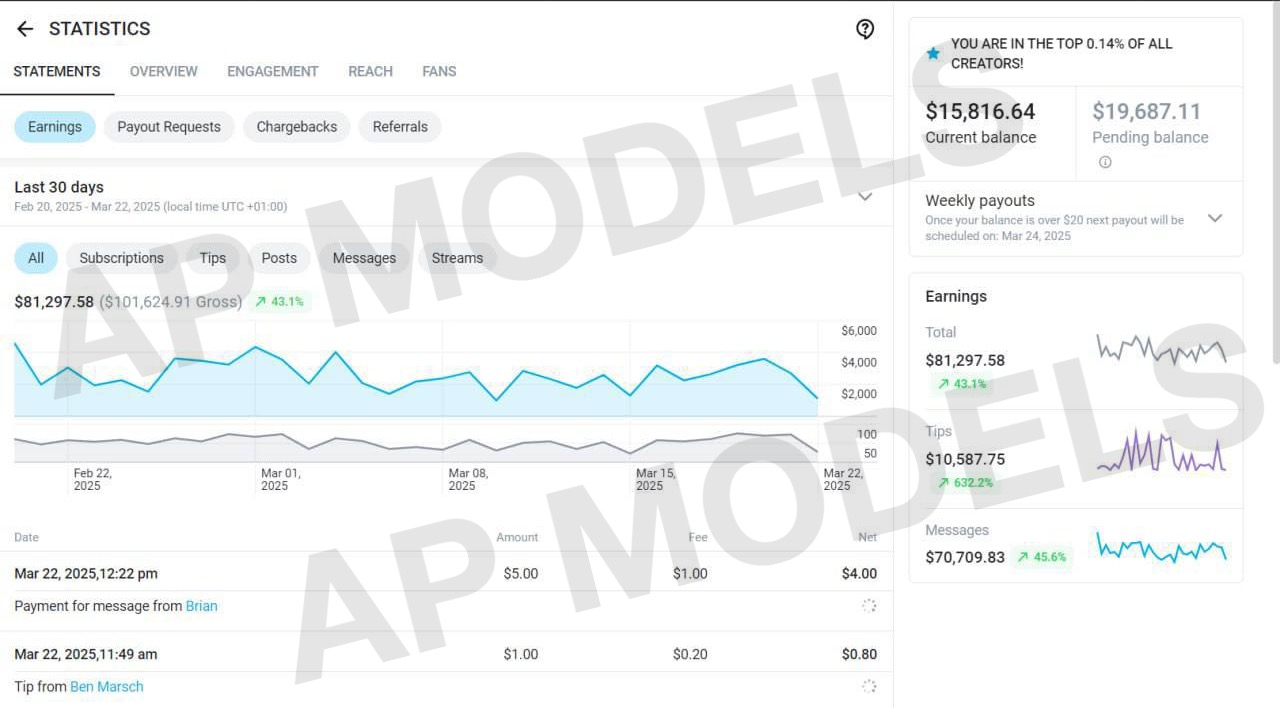Click the Date column header
The width and height of the screenshot is (1280, 708).
27,538
